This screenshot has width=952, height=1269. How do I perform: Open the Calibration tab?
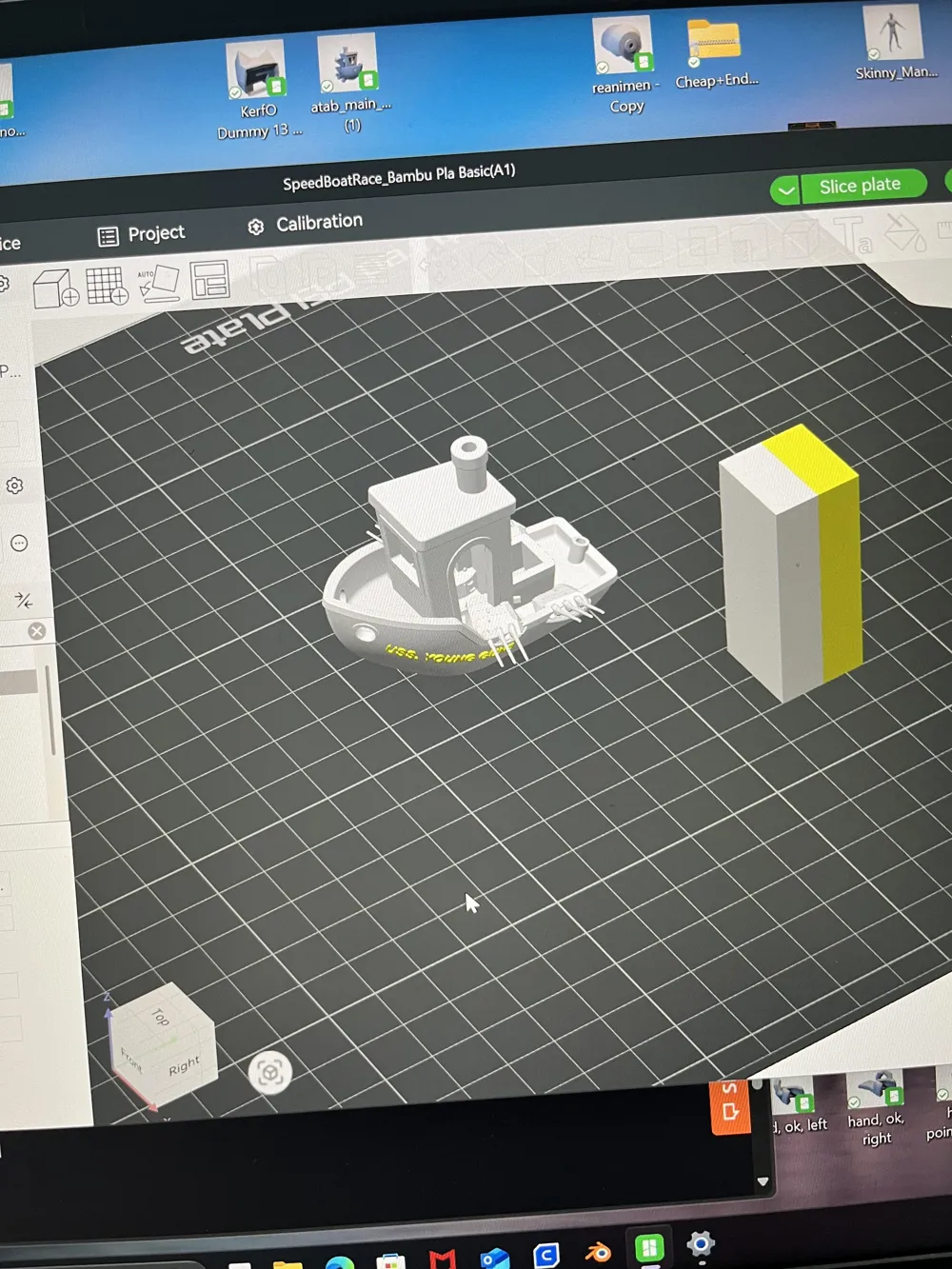[306, 224]
